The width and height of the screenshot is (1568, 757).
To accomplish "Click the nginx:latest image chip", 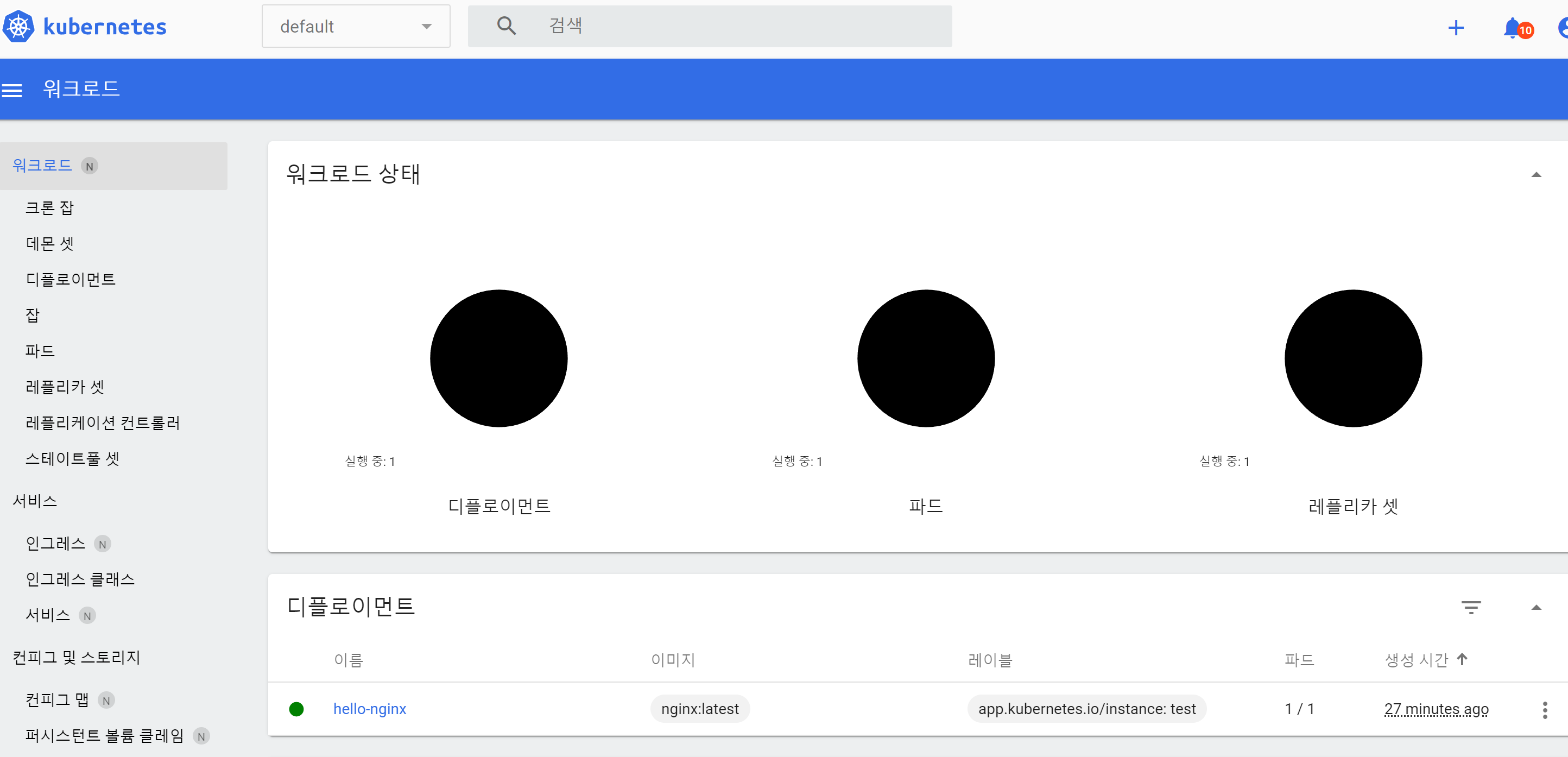I will (699, 709).
